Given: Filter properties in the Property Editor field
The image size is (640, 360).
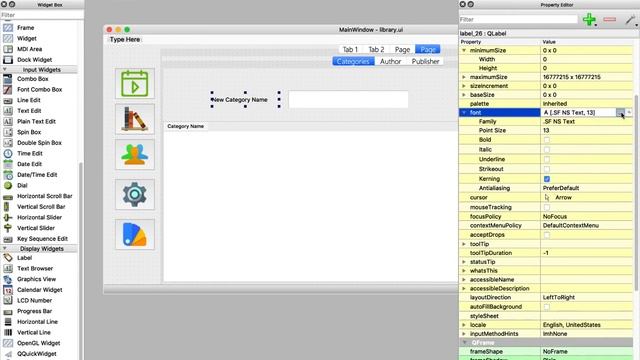Looking at the screenshot, I should 519,20.
